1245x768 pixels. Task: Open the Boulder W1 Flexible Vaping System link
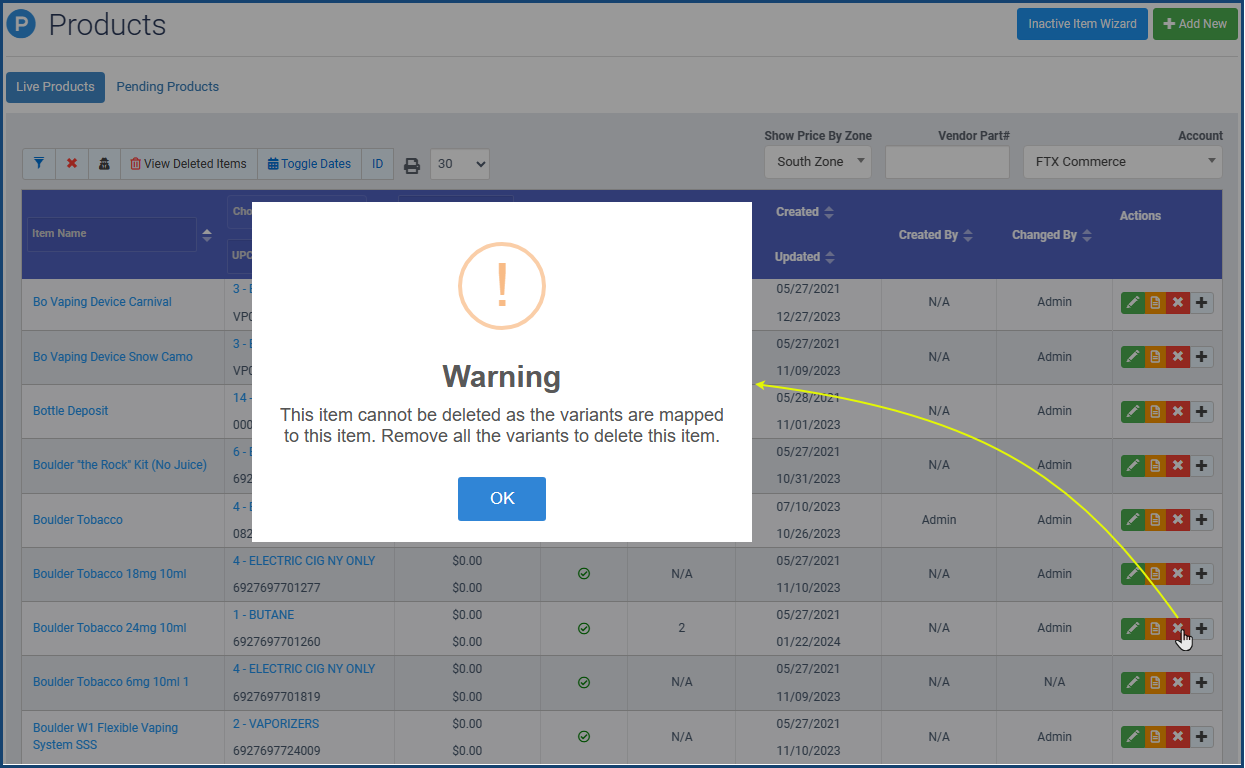(105, 736)
